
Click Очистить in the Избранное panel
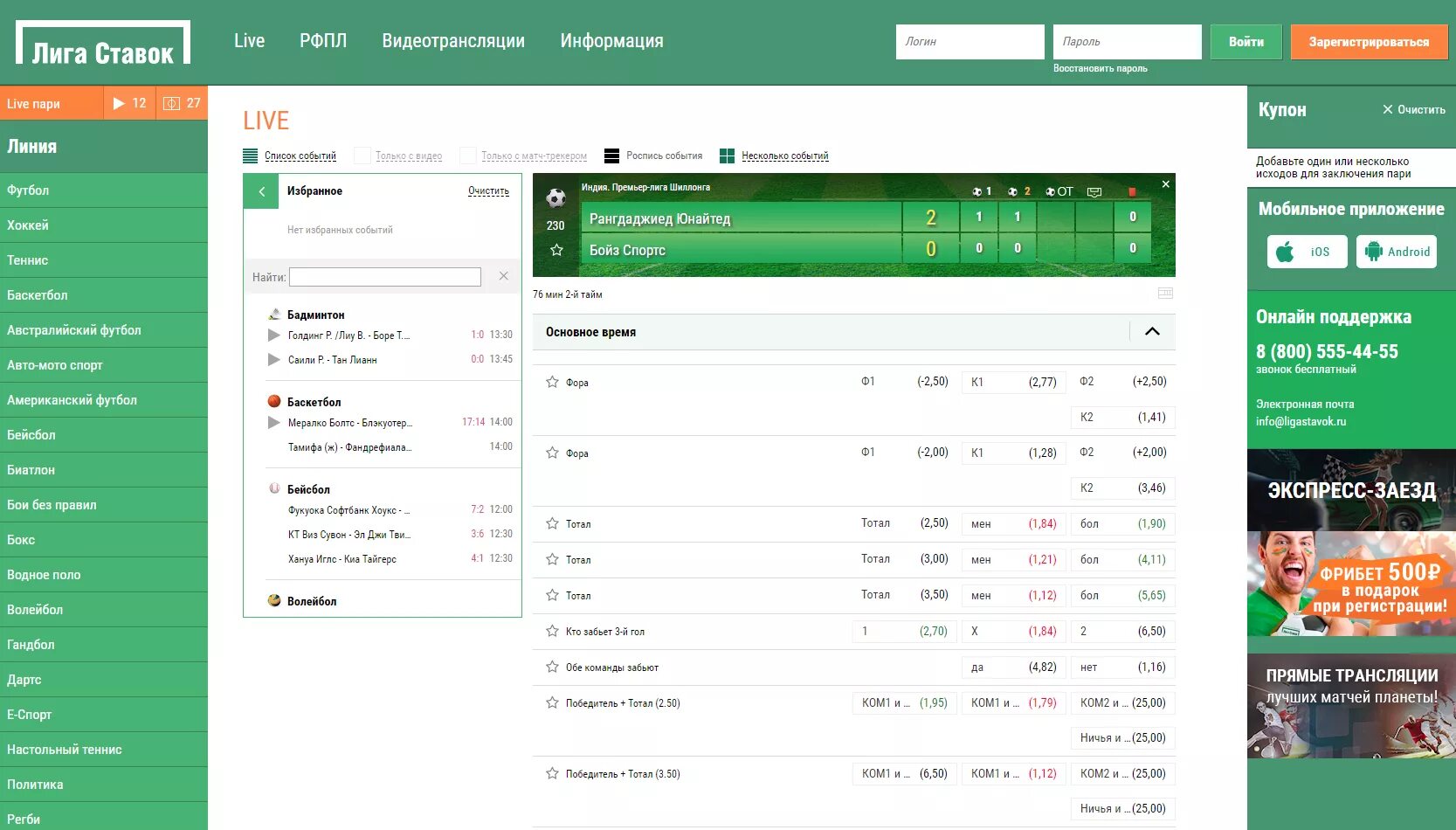(x=488, y=191)
